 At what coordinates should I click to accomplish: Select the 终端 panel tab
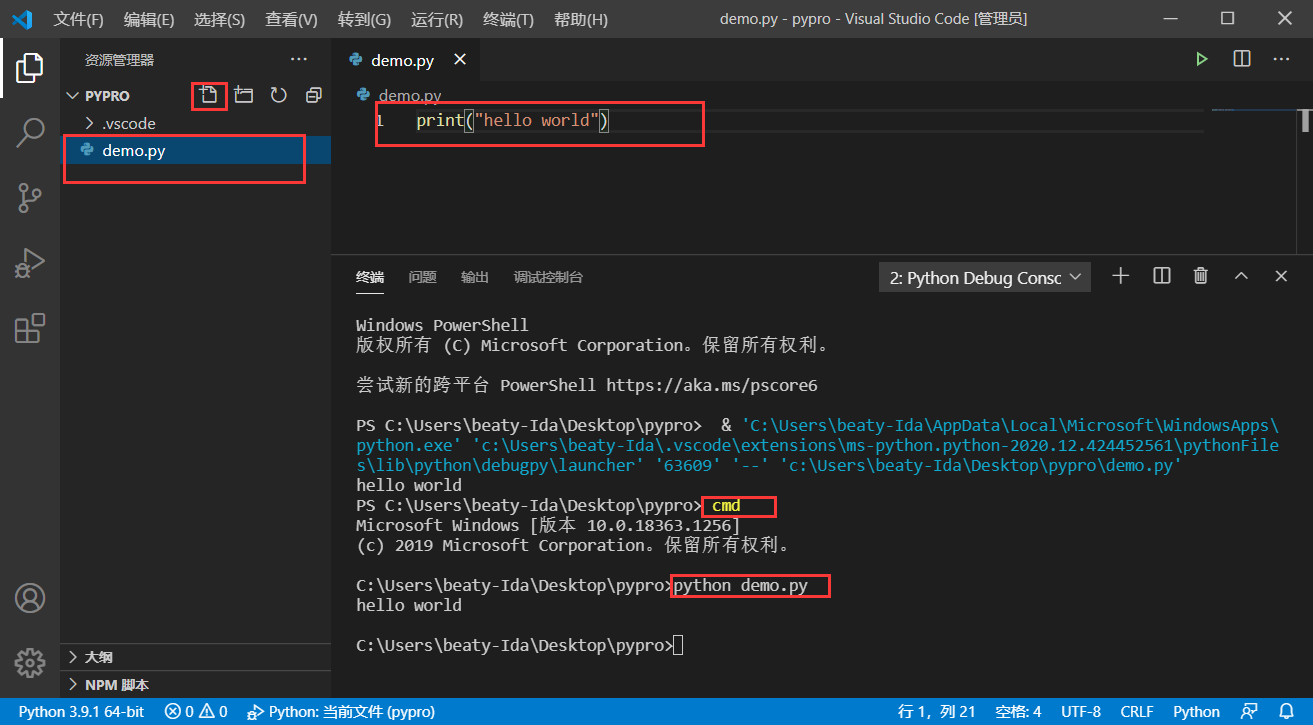click(x=370, y=277)
